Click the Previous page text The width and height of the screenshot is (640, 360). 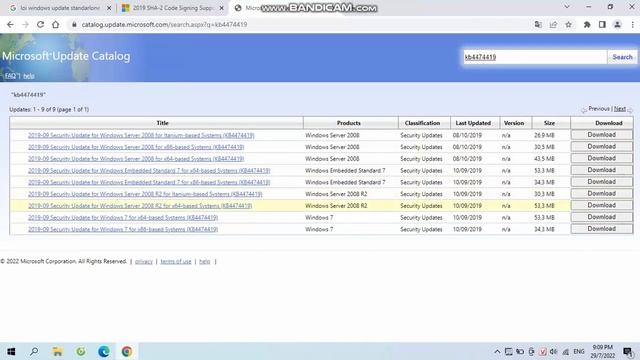tap(599, 109)
